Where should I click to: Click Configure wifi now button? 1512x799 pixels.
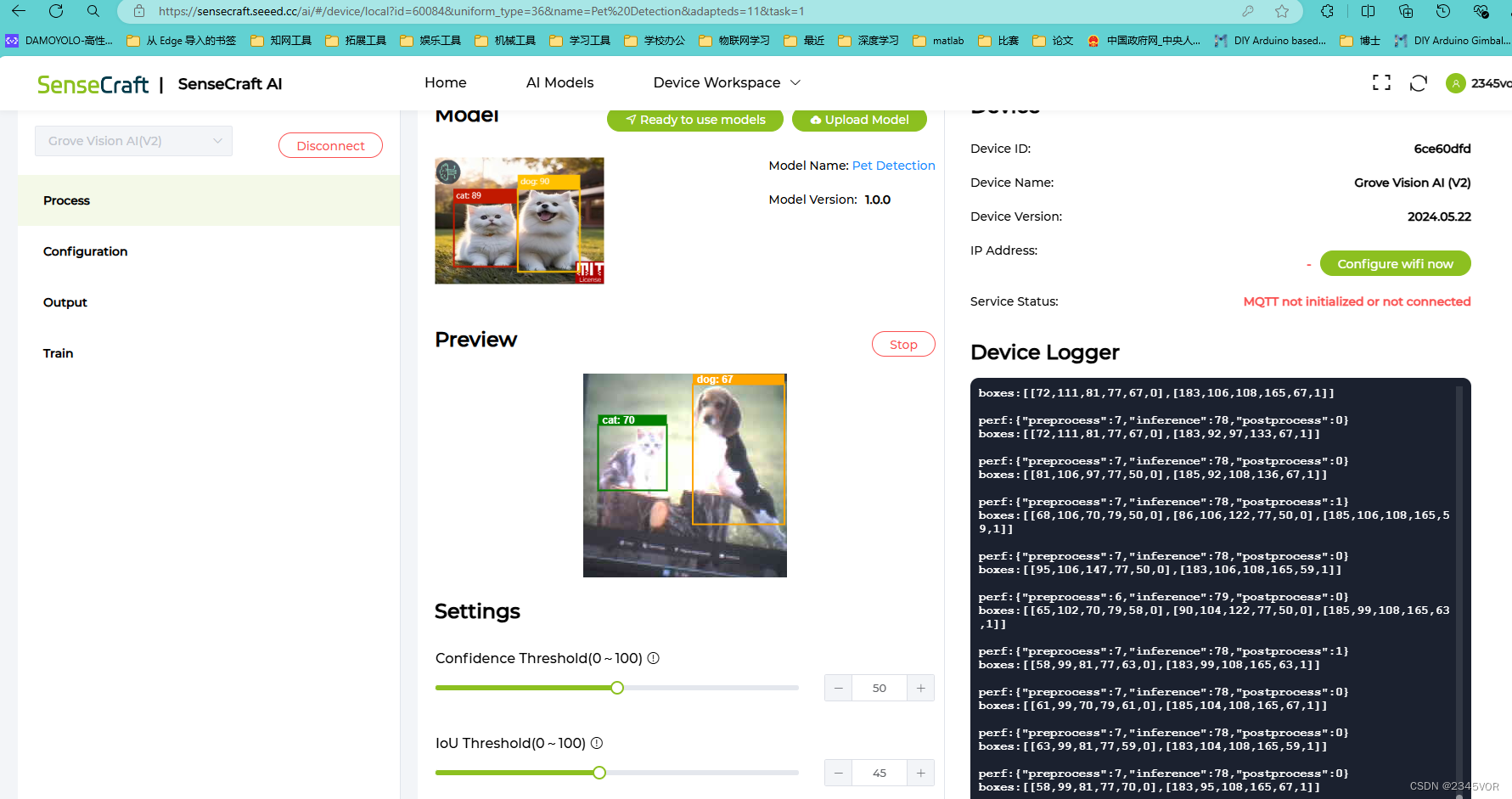1395,263
